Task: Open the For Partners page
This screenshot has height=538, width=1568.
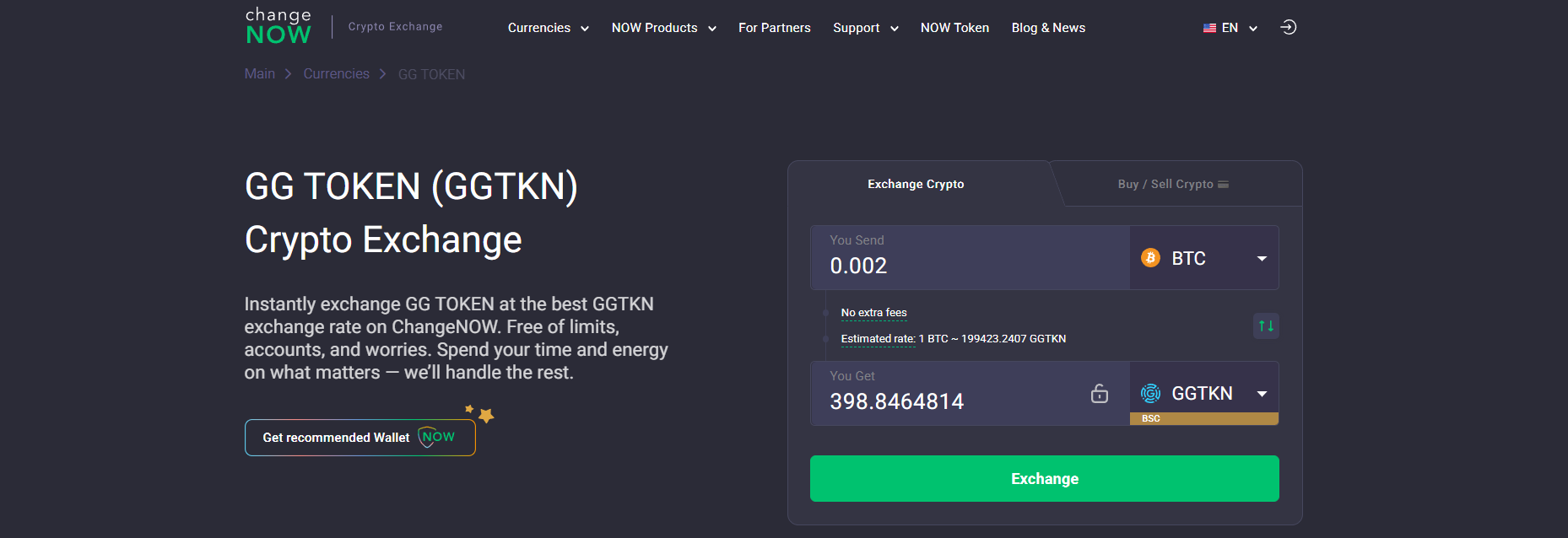Action: tap(774, 28)
